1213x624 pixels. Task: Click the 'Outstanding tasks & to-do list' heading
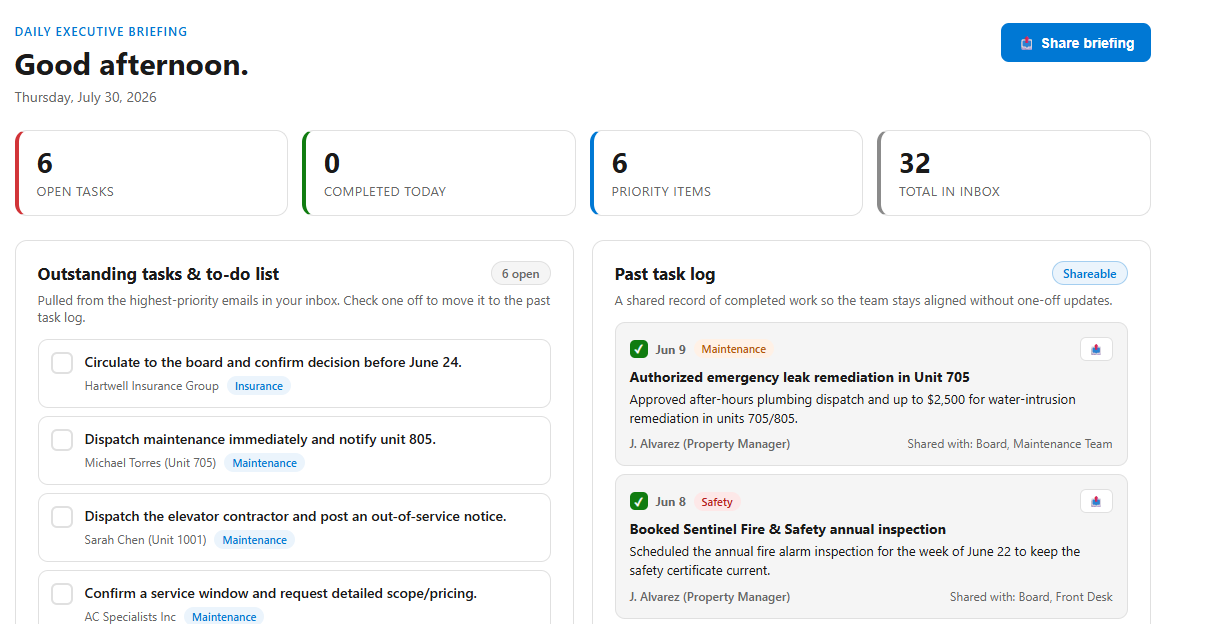[158, 274]
